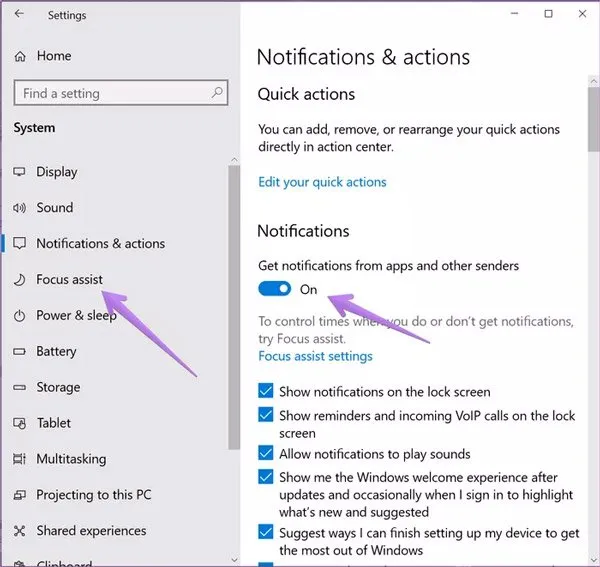600x567 pixels.
Task: Open the Multitasking settings page
Action: click(70, 459)
